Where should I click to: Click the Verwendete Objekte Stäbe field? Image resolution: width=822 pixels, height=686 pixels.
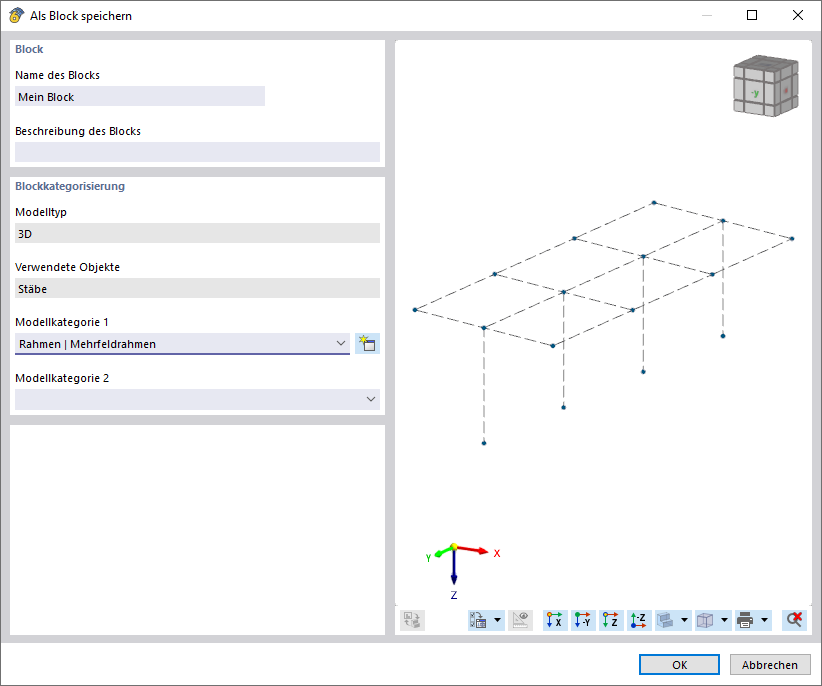tap(197, 288)
